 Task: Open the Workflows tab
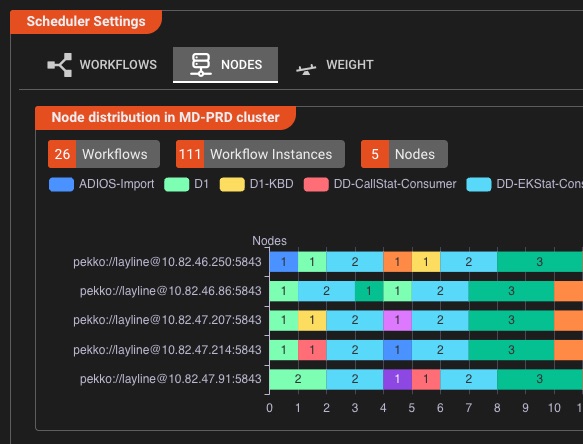[102, 65]
